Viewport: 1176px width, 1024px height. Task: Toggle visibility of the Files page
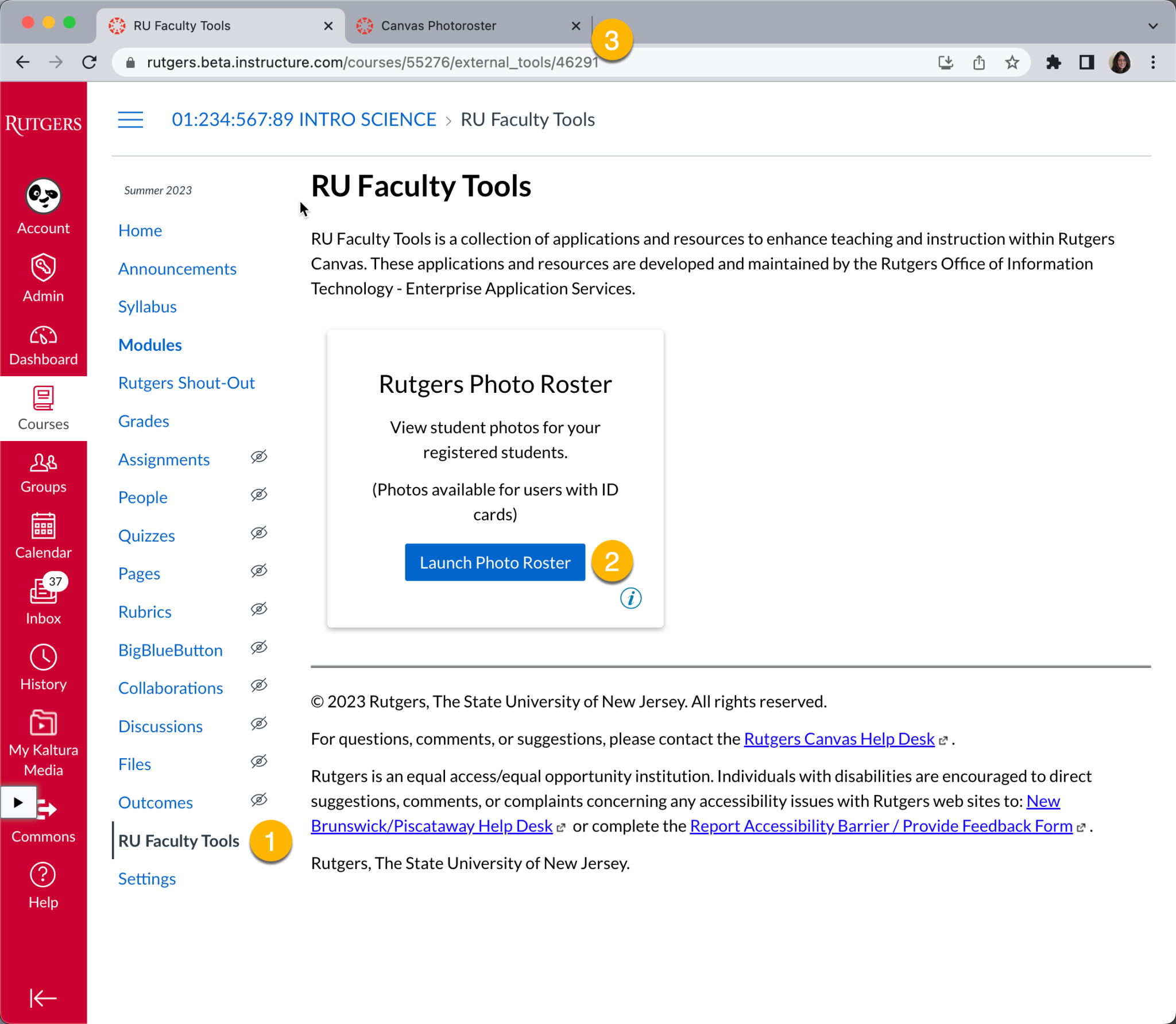click(259, 762)
